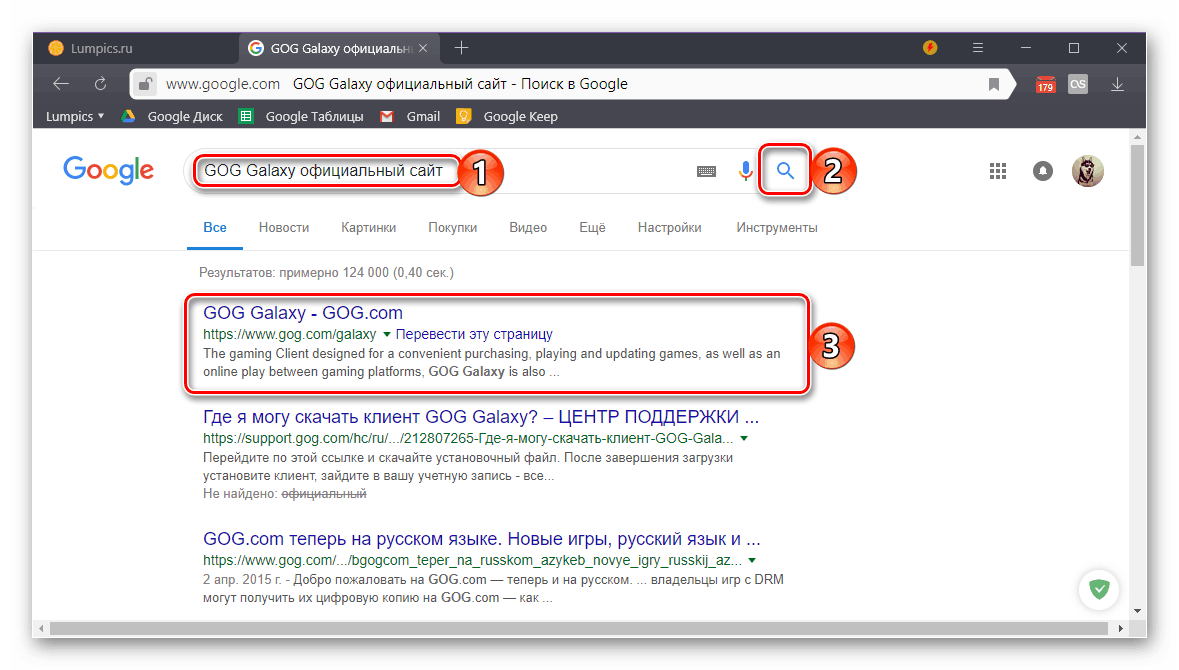1179x670 pixels.
Task: Open the Google apps grid
Action: pyautogui.click(x=997, y=171)
